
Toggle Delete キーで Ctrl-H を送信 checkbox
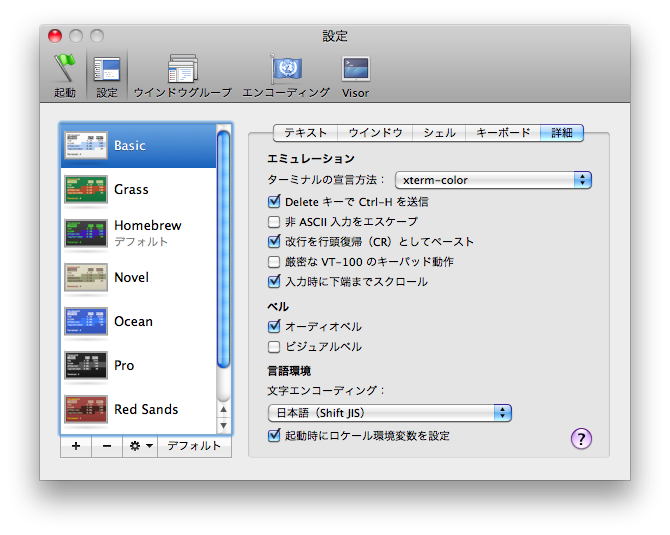pyautogui.click(x=274, y=202)
